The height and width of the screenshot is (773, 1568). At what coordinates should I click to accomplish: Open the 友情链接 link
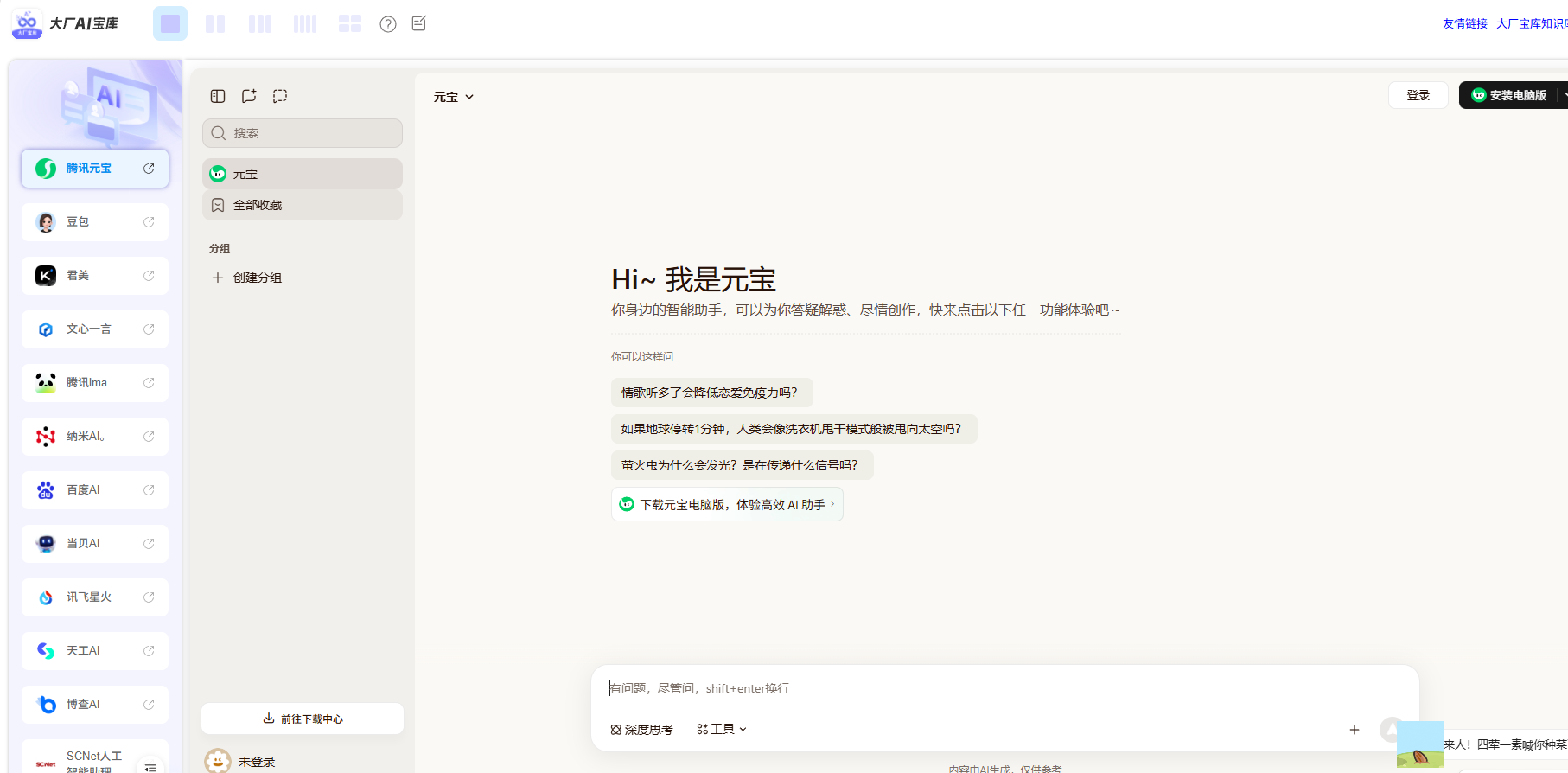(x=1465, y=23)
